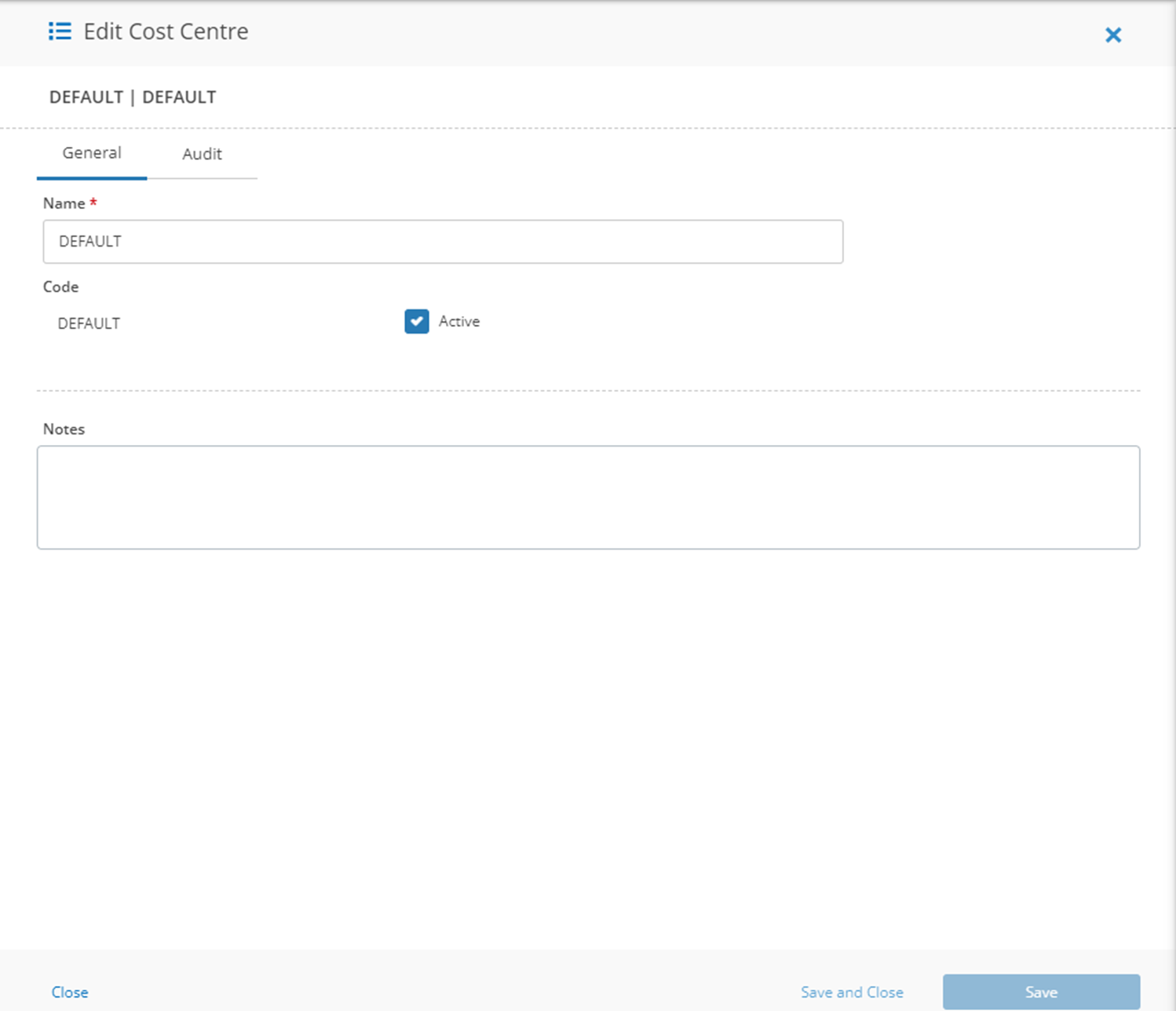Click the list icon beside Edit Cost Centre
This screenshot has width=1176, height=1011.
[x=60, y=31]
